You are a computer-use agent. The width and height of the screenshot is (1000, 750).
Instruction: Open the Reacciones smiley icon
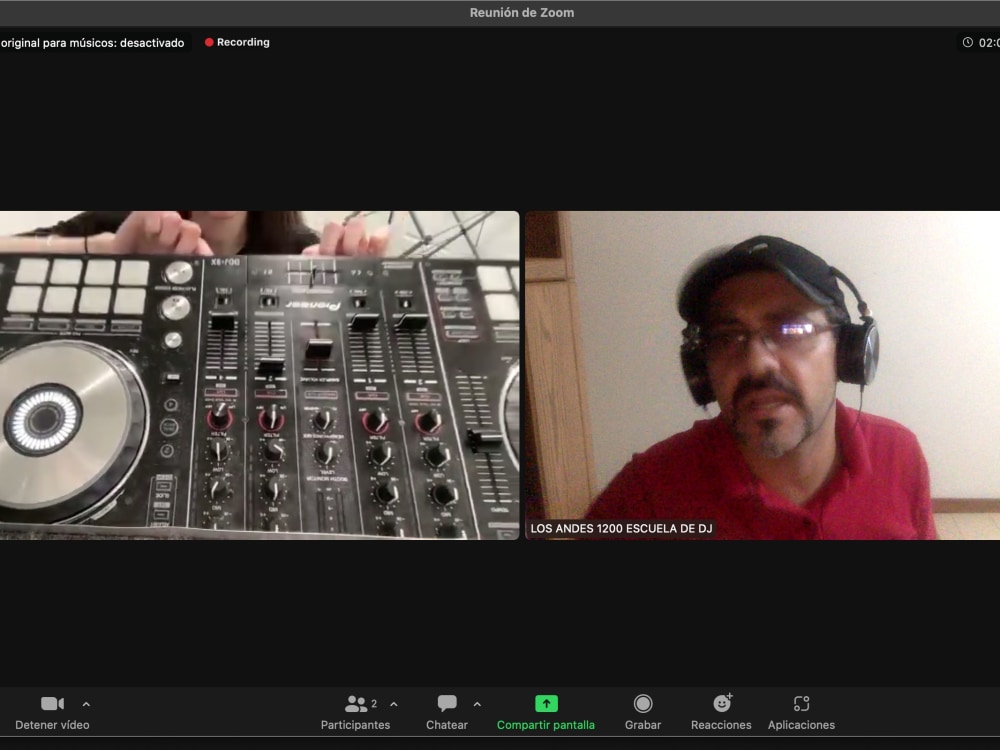coord(723,703)
